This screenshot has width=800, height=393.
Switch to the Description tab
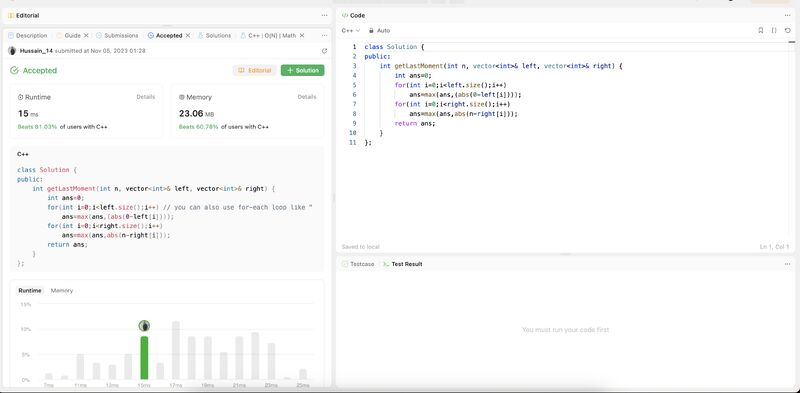point(28,36)
